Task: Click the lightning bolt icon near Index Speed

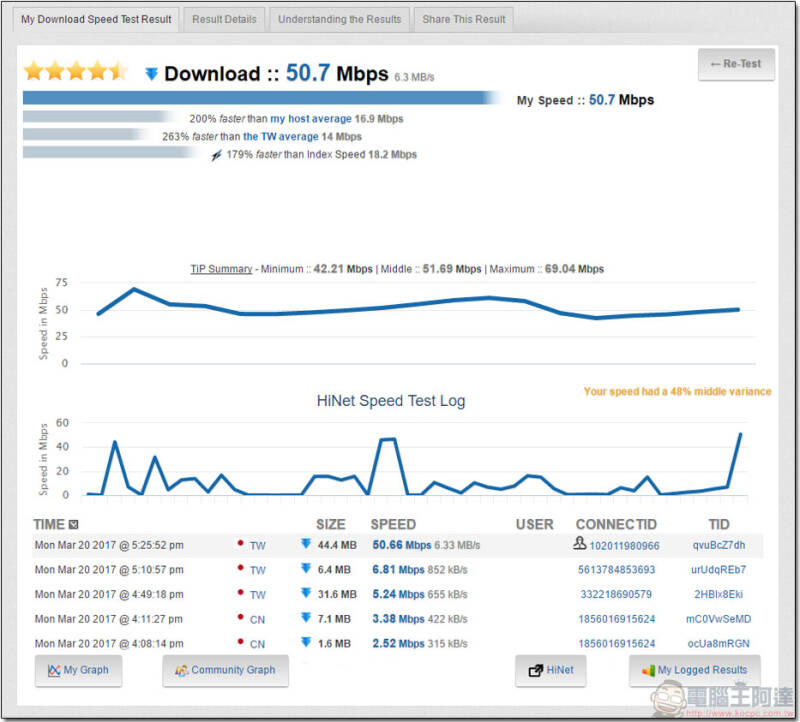Action: [x=216, y=155]
